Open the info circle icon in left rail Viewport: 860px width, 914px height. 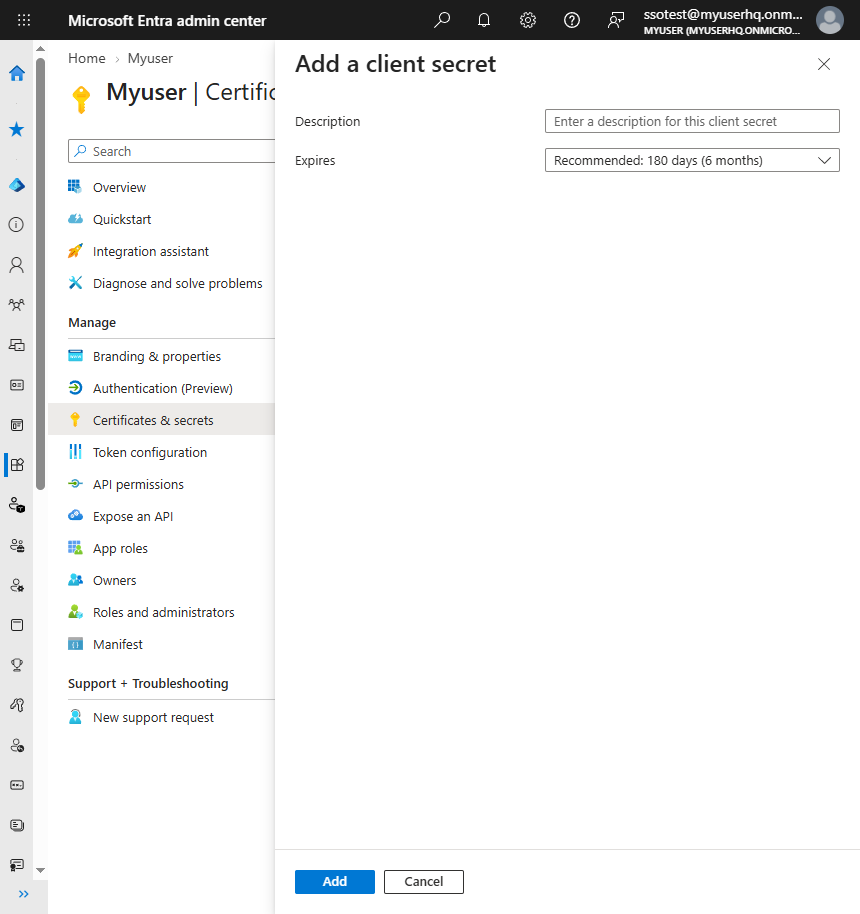pyautogui.click(x=16, y=225)
